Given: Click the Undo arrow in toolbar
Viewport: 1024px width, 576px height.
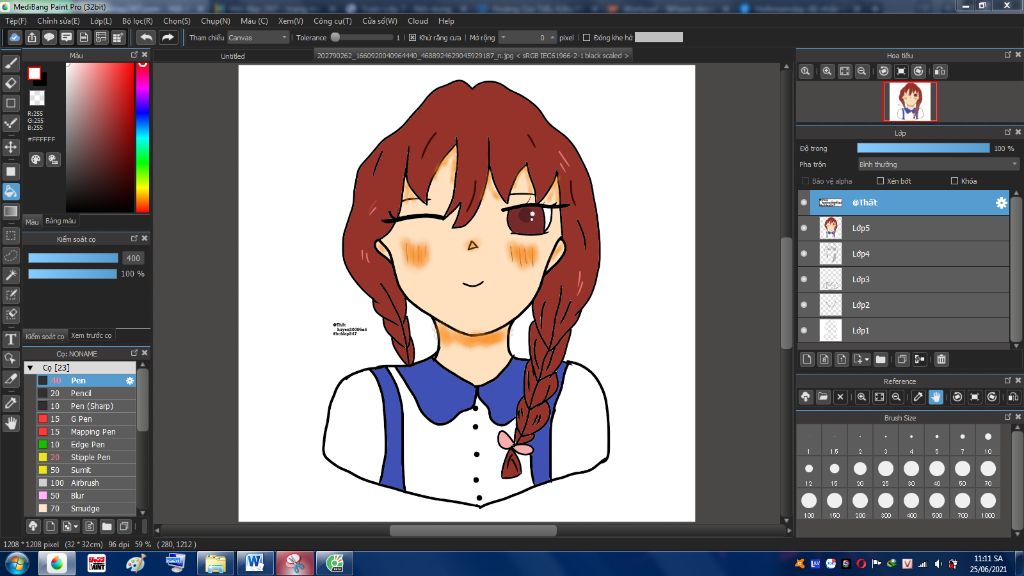Looking at the screenshot, I should (146, 37).
